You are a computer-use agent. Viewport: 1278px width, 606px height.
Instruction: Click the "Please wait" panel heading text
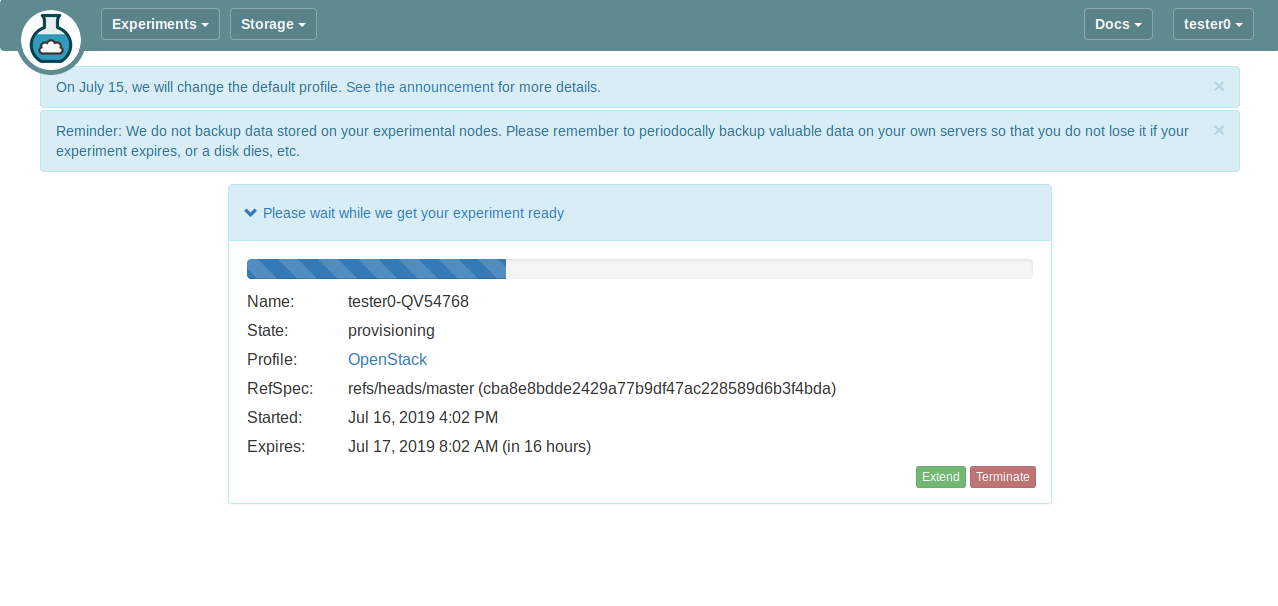pyautogui.click(x=413, y=213)
